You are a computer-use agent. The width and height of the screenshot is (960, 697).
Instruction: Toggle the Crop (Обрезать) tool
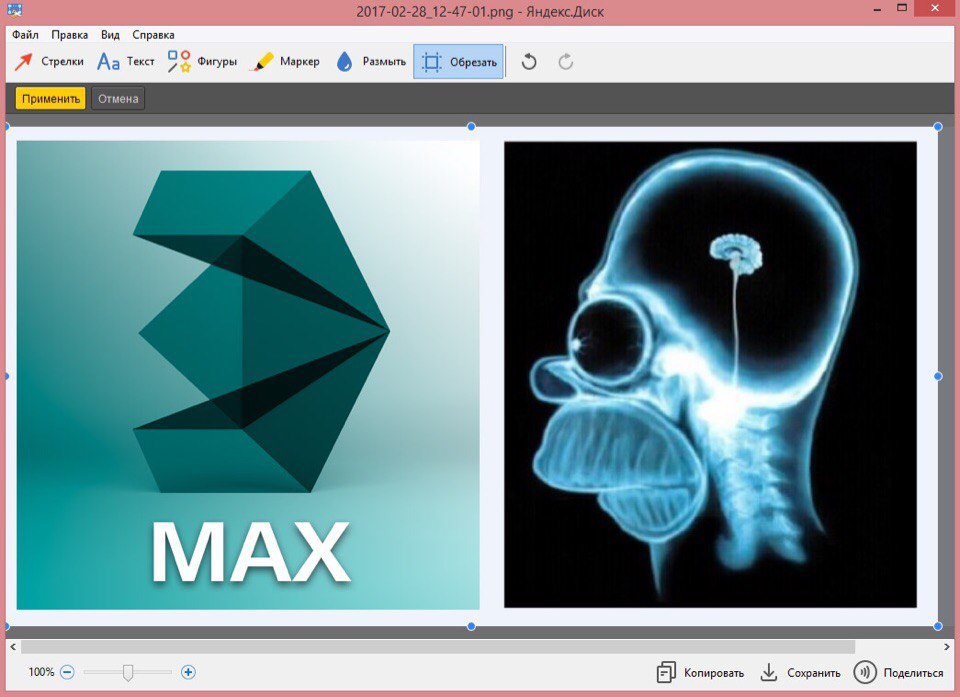459,61
